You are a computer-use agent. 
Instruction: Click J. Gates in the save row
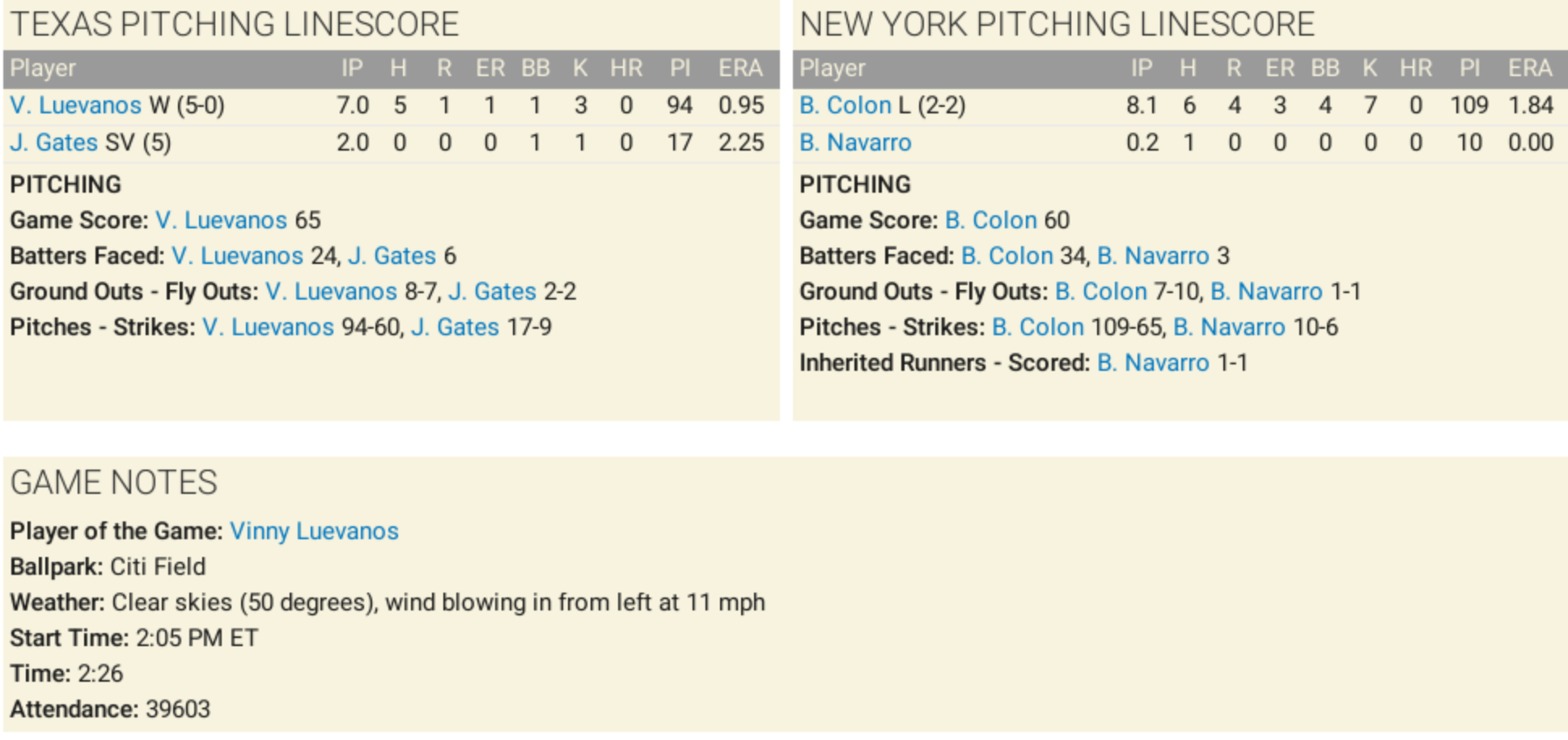(53, 142)
